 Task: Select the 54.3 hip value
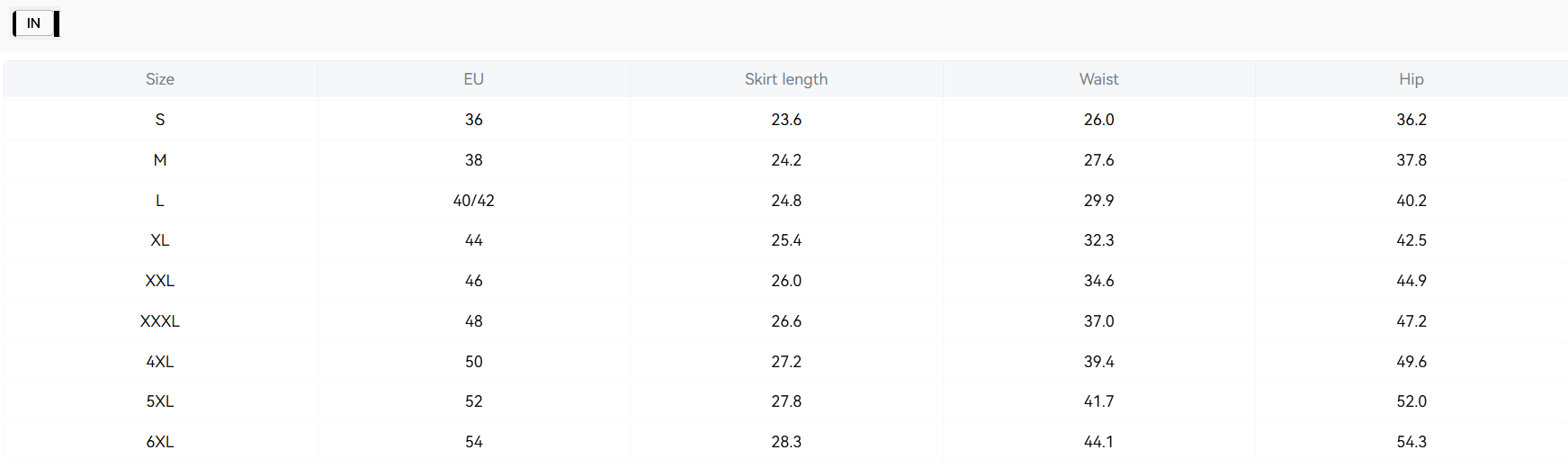1411,442
